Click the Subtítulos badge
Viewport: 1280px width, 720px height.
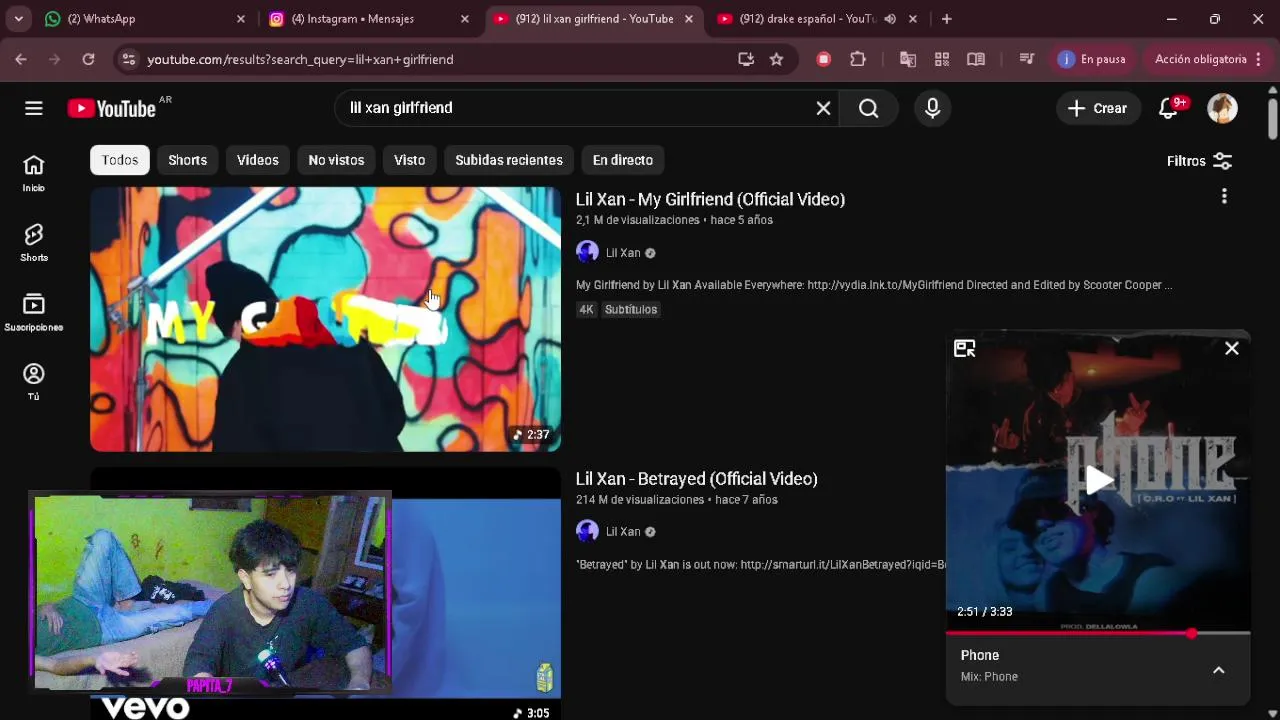(631, 310)
